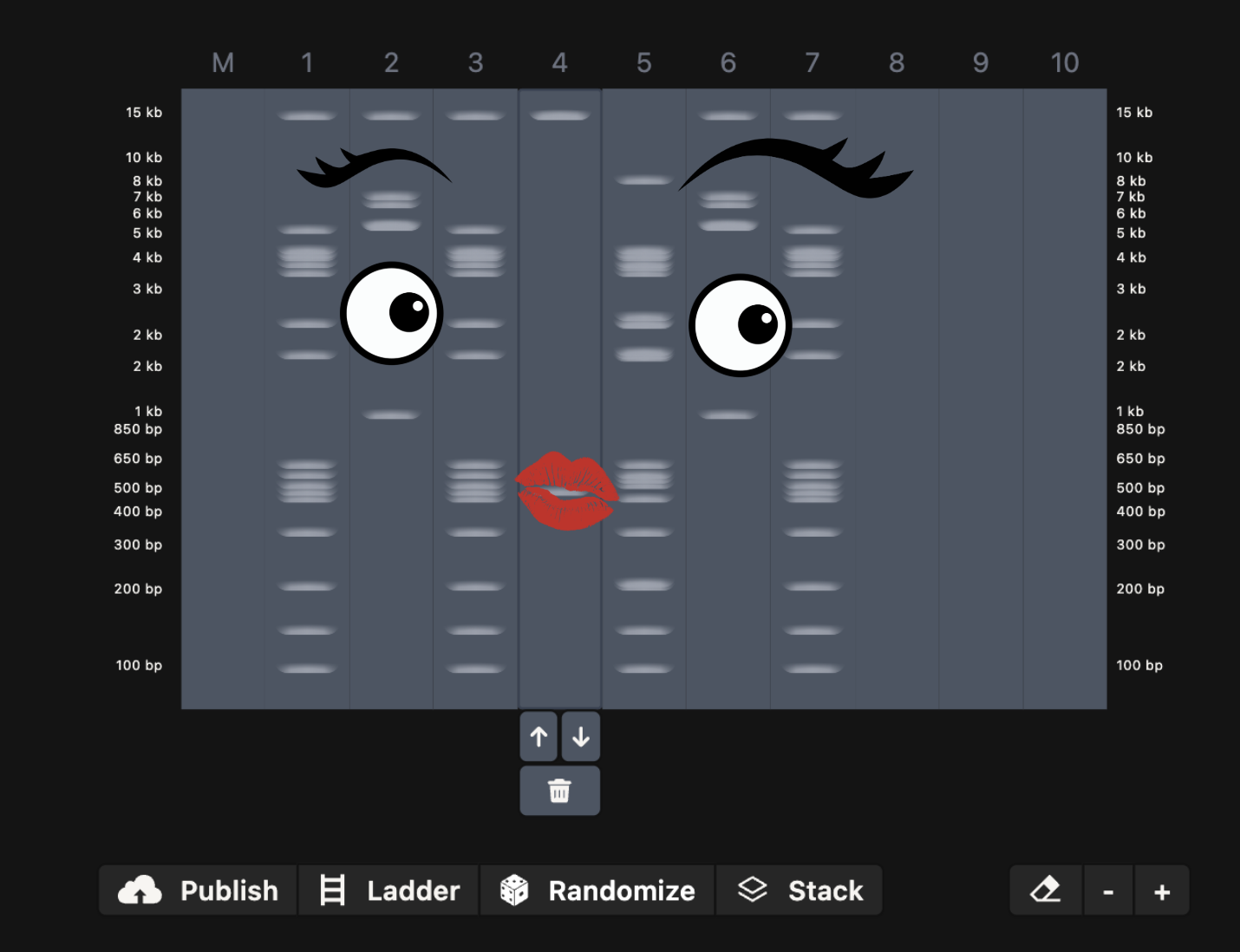
Task: Select lane 4 header
Action: click(x=559, y=62)
